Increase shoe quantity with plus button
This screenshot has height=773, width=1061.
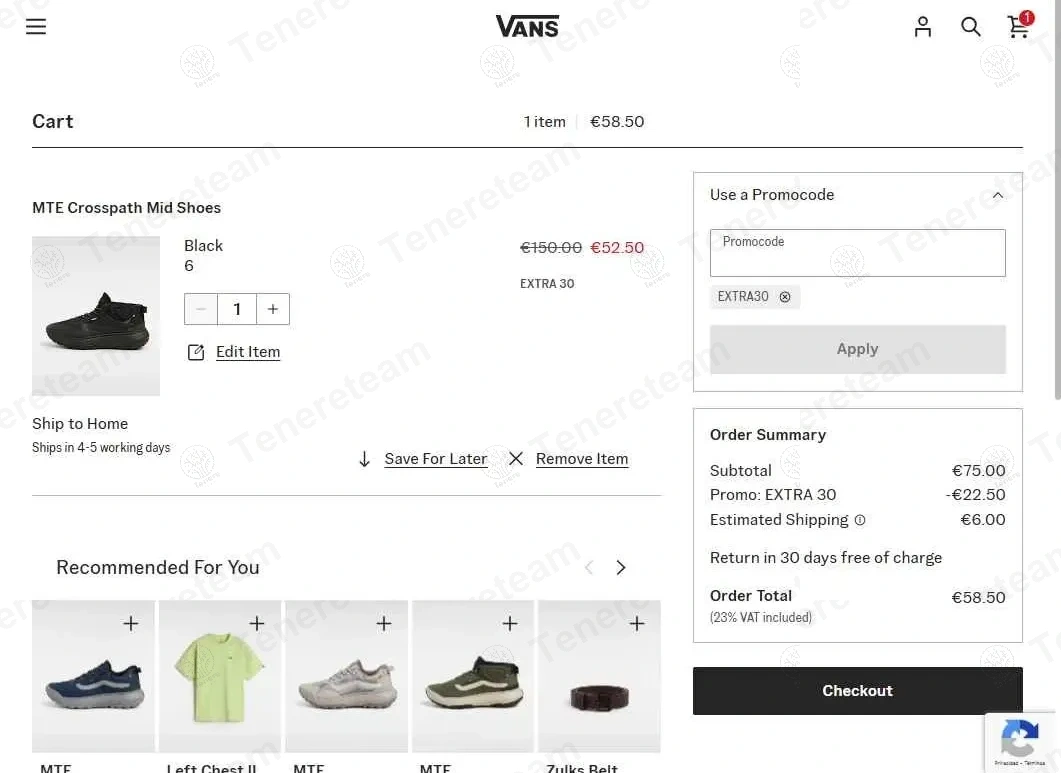click(273, 309)
